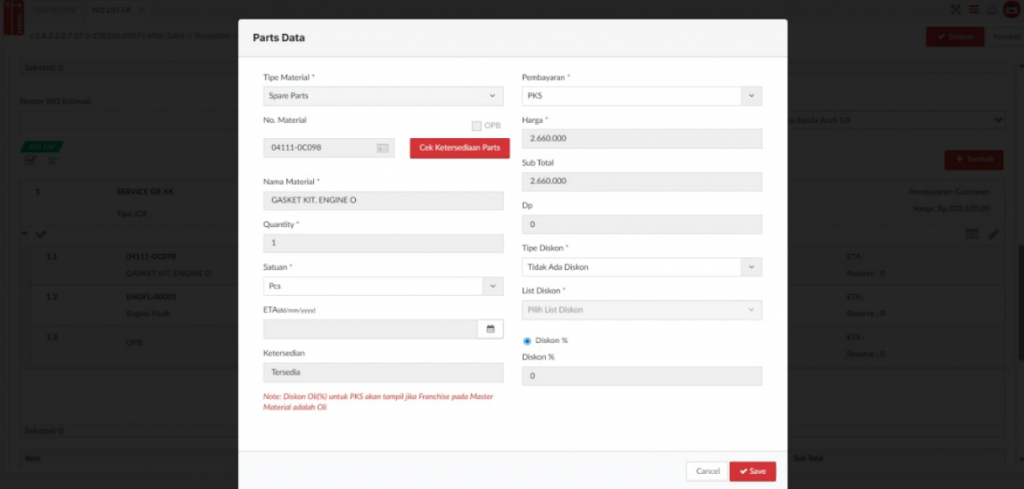Tick the OPB checkbox
The width and height of the screenshot is (1024, 489).
tap(477, 125)
